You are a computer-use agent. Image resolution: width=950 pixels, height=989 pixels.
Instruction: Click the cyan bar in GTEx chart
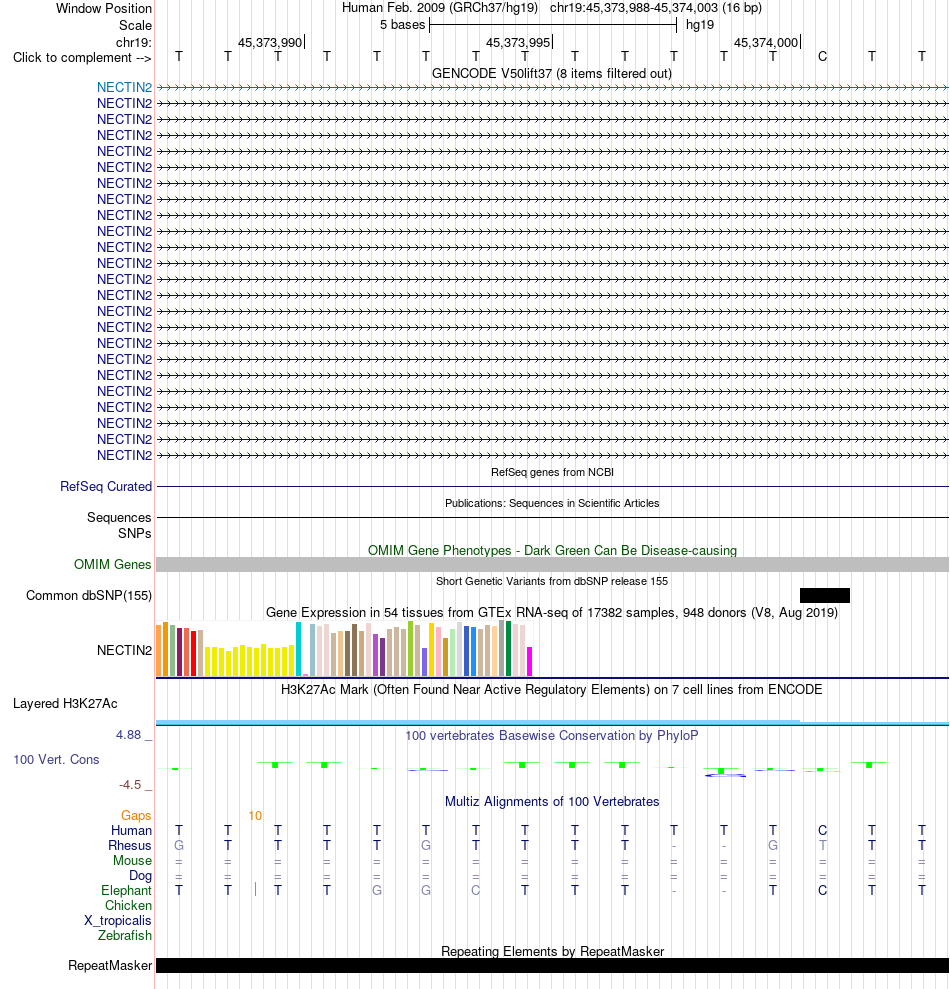pos(298,649)
